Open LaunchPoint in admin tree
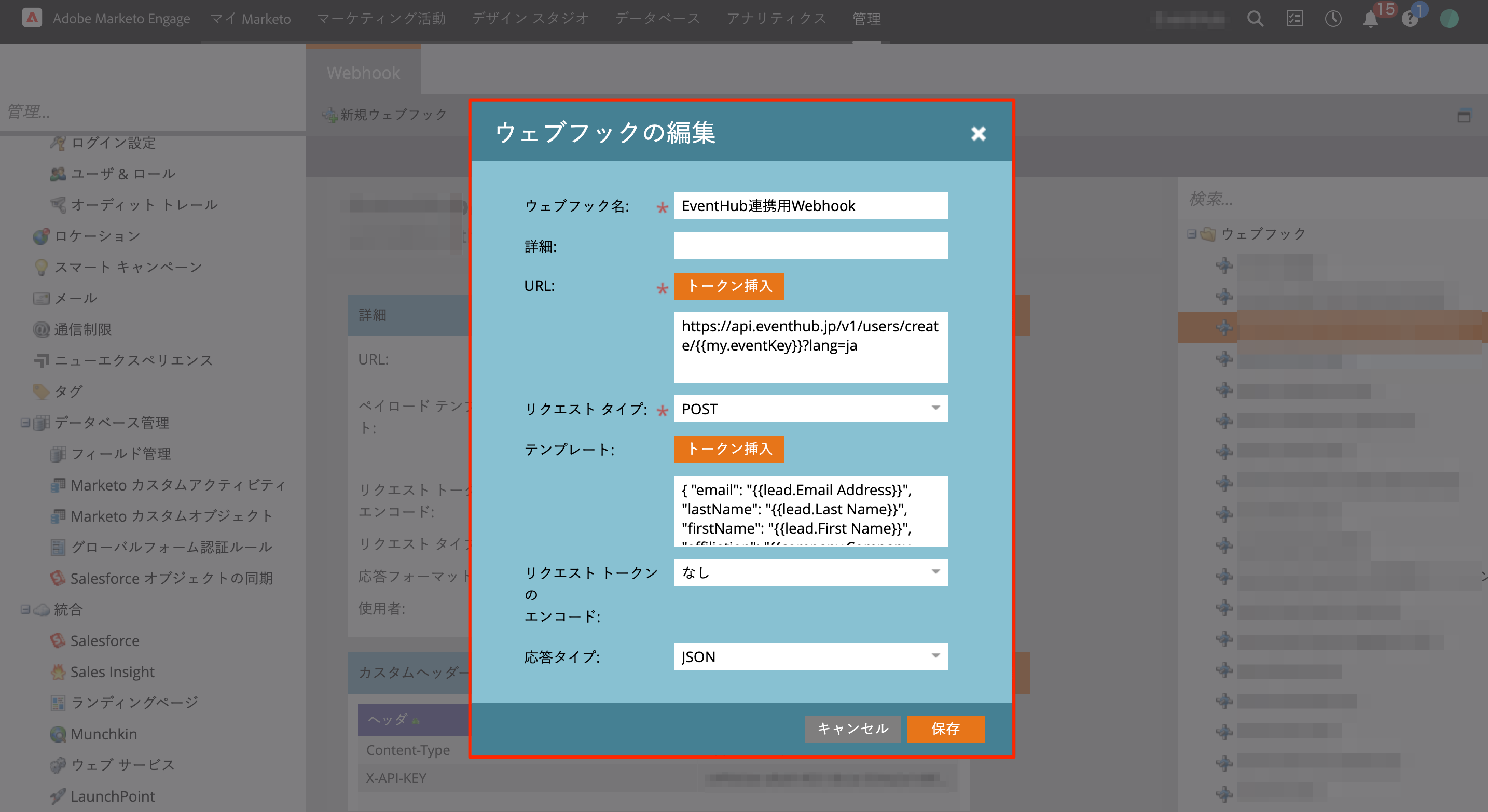Image resolution: width=1488 pixels, height=812 pixels. point(112,796)
